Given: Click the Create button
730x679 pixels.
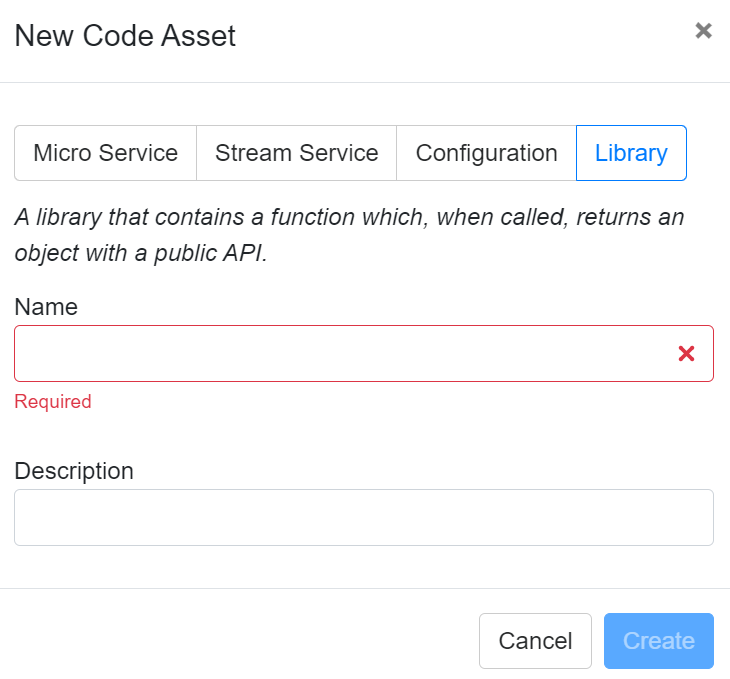Looking at the screenshot, I should pyautogui.click(x=658, y=641).
